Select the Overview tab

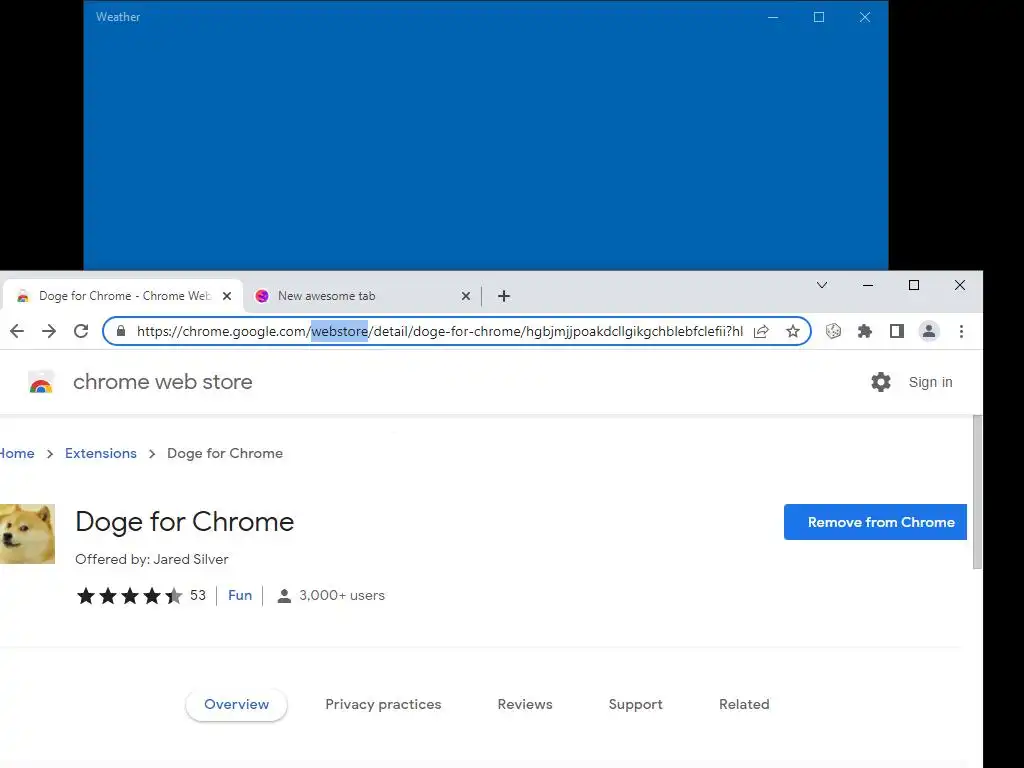[236, 704]
